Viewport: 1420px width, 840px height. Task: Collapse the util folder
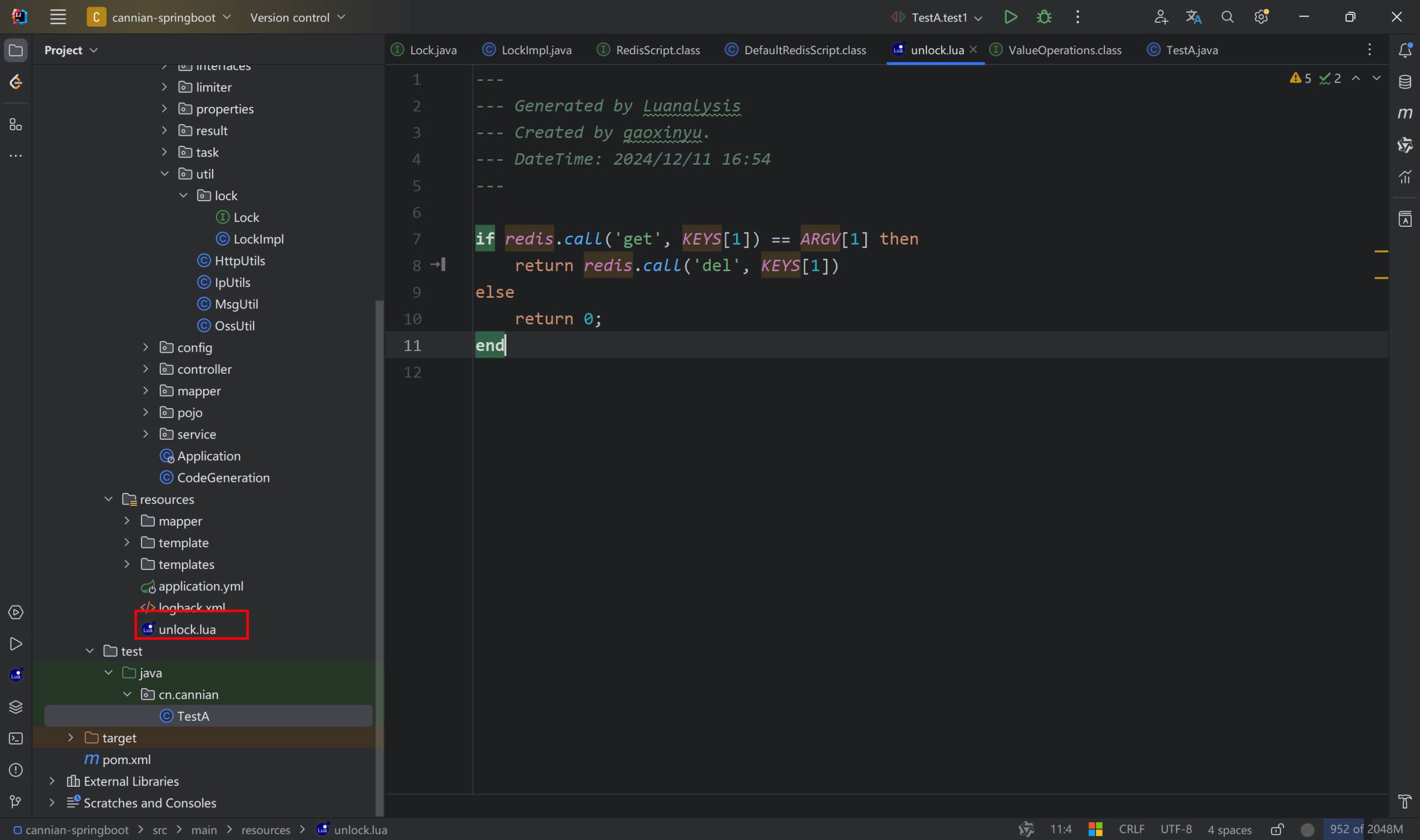(165, 174)
